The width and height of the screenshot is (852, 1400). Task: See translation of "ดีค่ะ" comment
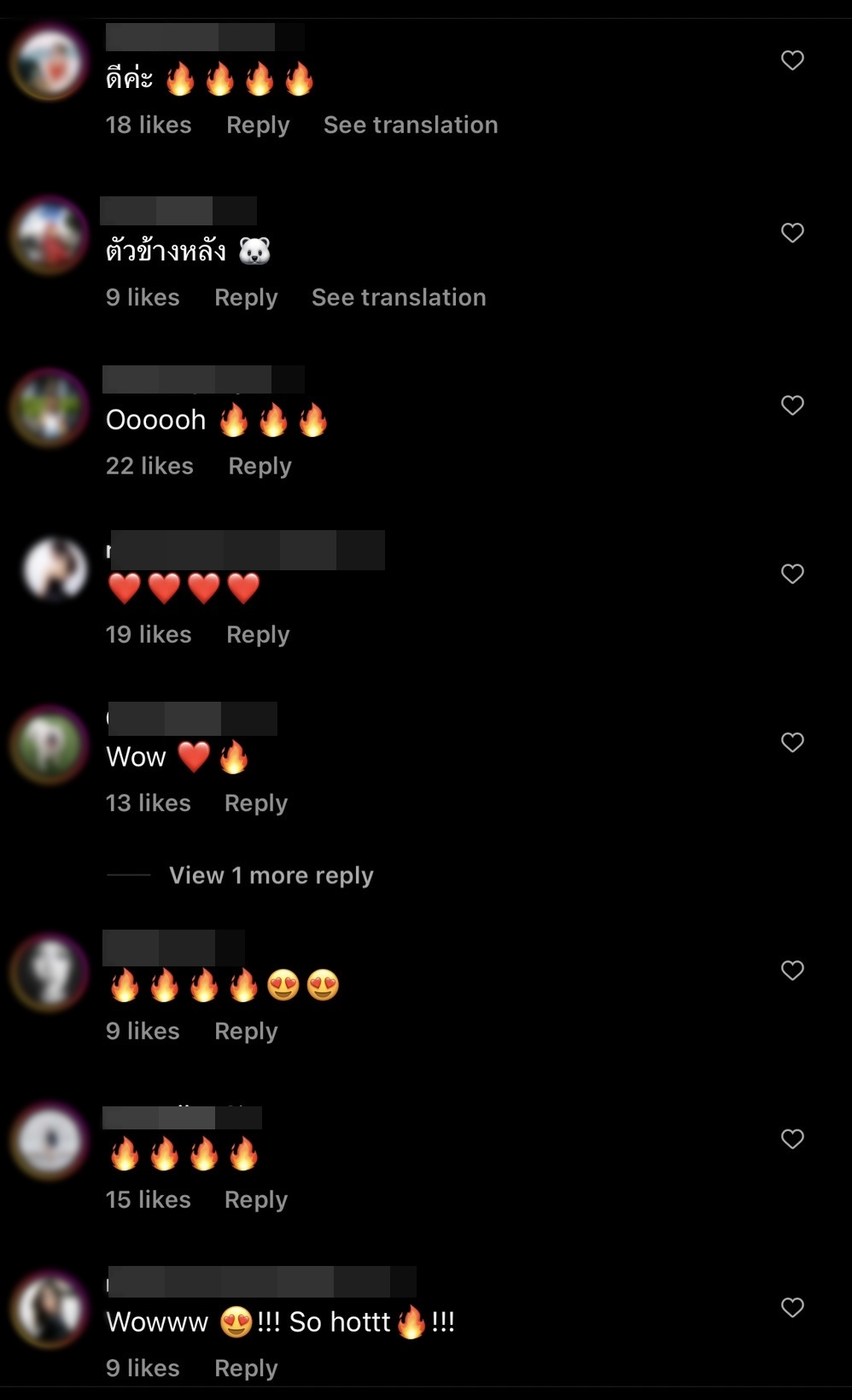point(411,125)
